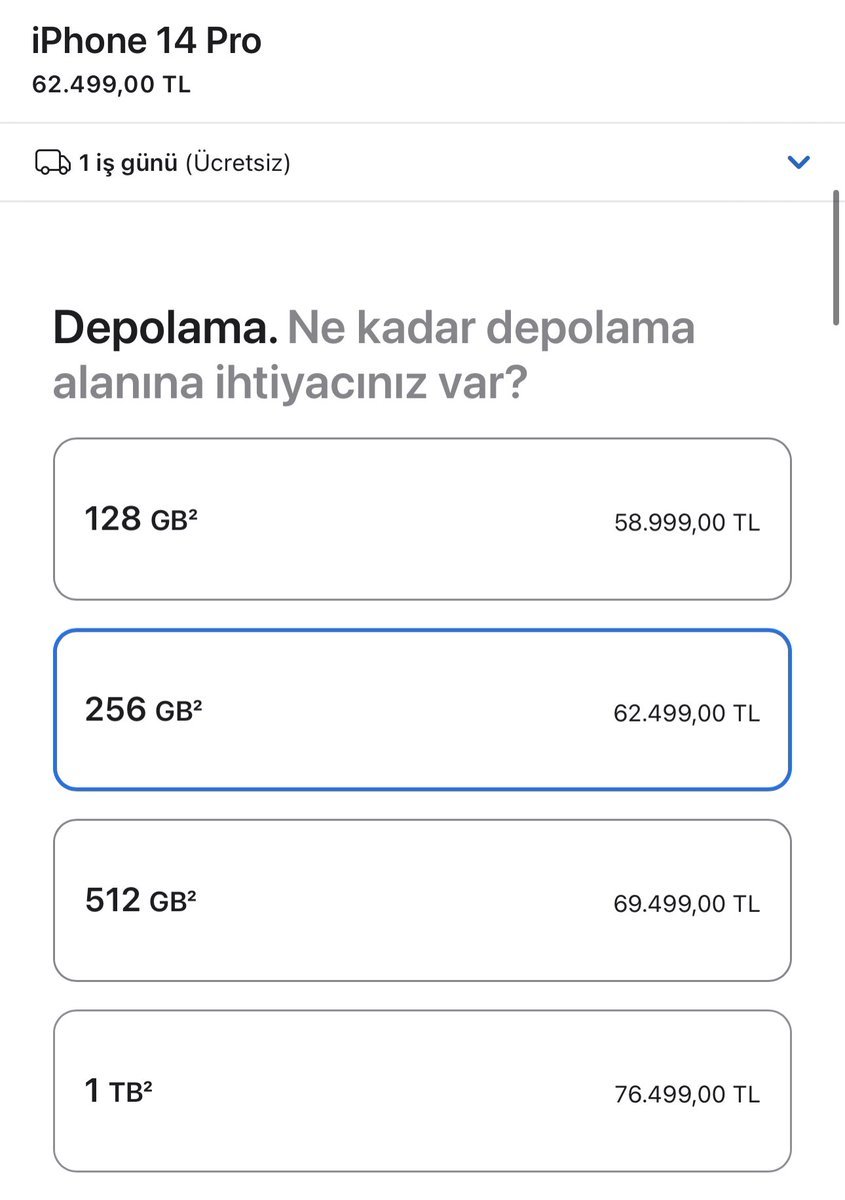Click the 76.499,00 TL price
Image resolution: width=845 pixels, height=1200 pixels.
point(686,1095)
